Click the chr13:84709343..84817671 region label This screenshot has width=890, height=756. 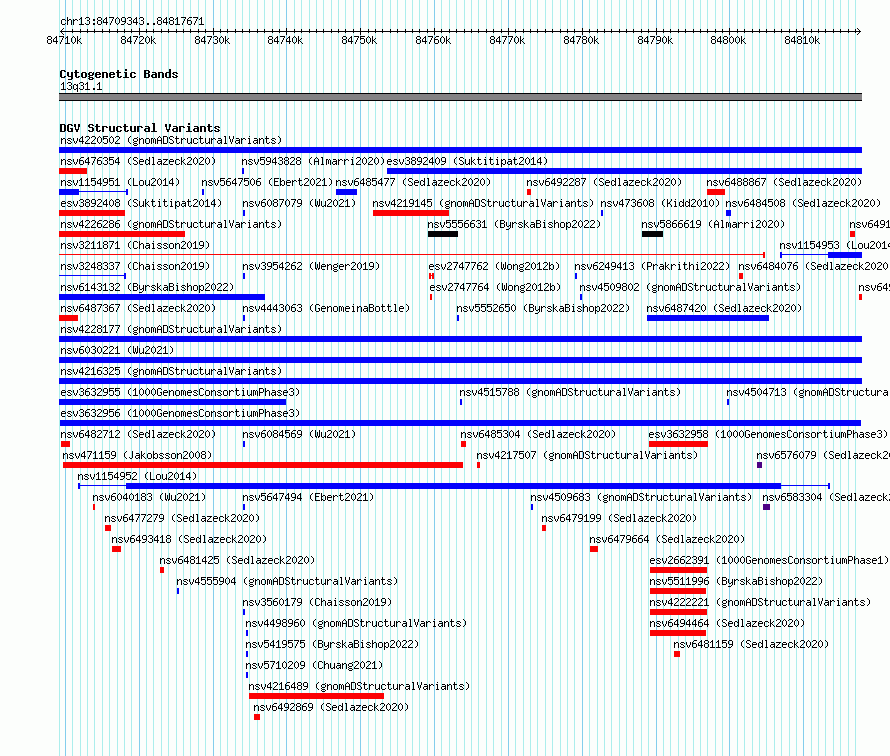tap(132, 21)
